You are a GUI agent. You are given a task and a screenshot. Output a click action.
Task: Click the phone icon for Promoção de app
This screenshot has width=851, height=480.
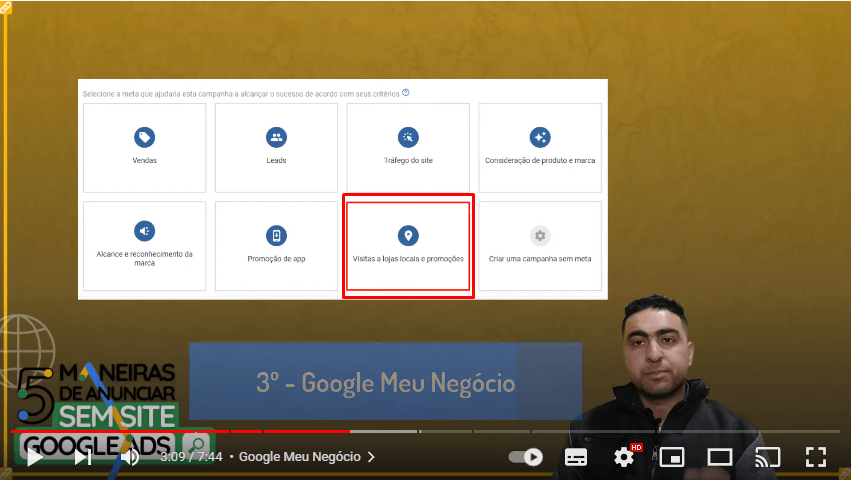[x=276, y=236]
